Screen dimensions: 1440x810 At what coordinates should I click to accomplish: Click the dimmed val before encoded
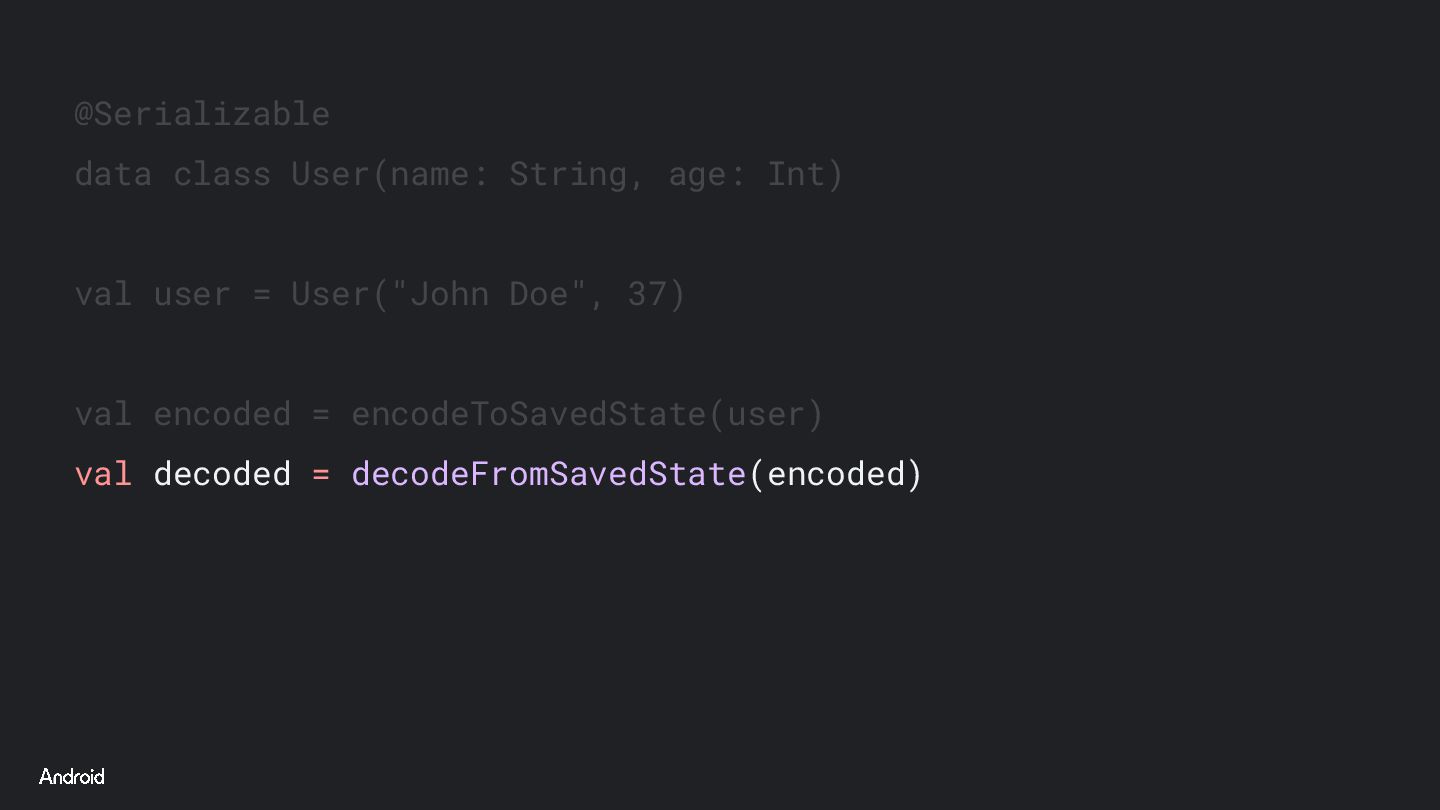pyautogui.click(x=103, y=414)
